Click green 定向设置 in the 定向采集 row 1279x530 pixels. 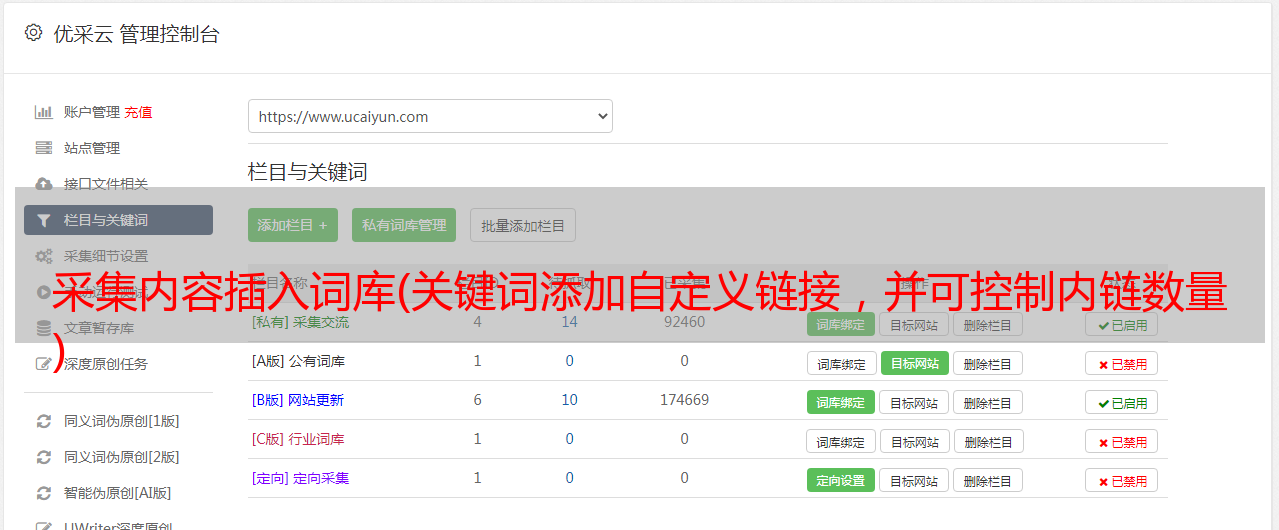tap(841, 481)
